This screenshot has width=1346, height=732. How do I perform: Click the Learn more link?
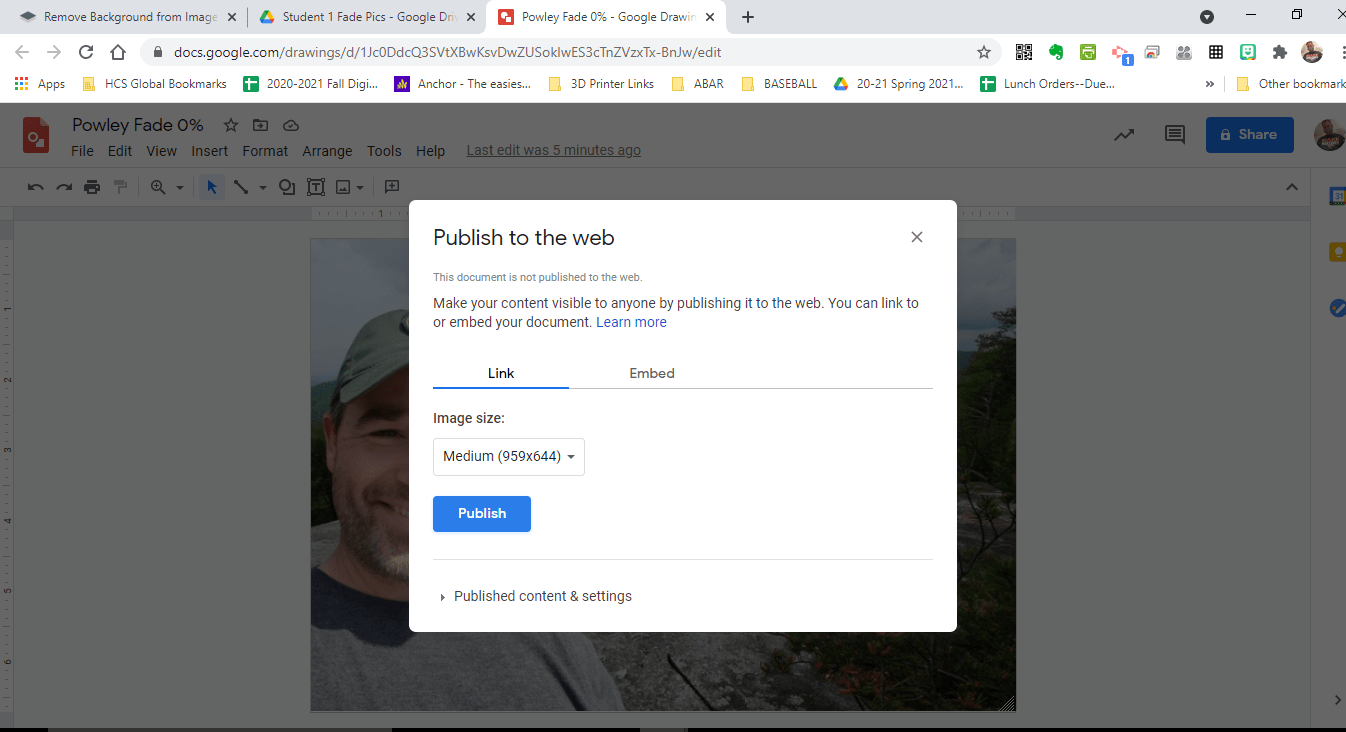point(631,321)
